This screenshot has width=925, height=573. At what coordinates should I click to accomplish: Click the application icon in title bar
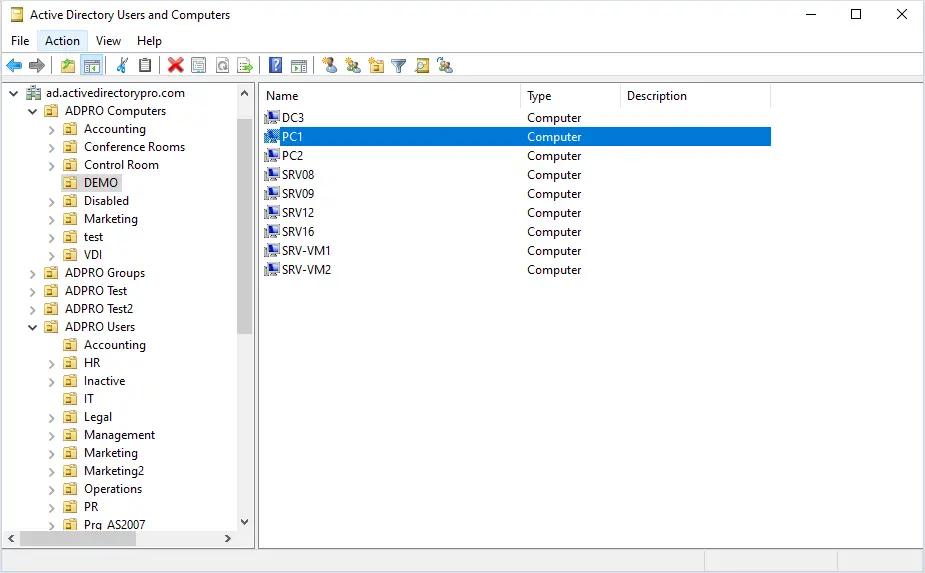click(17, 15)
